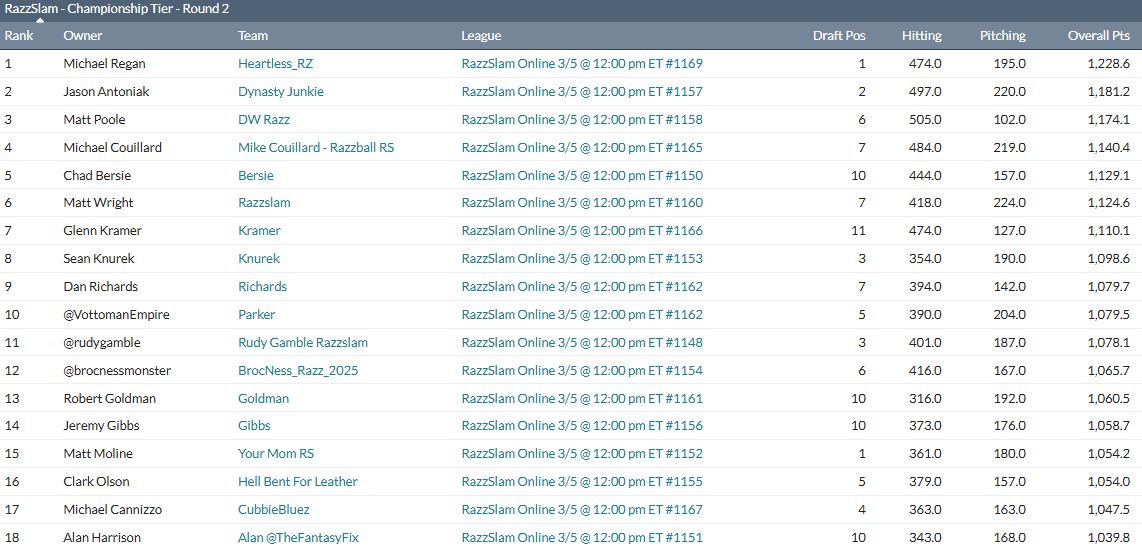Click overall points value 1,039.8
1142x550 pixels.
(1108, 538)
